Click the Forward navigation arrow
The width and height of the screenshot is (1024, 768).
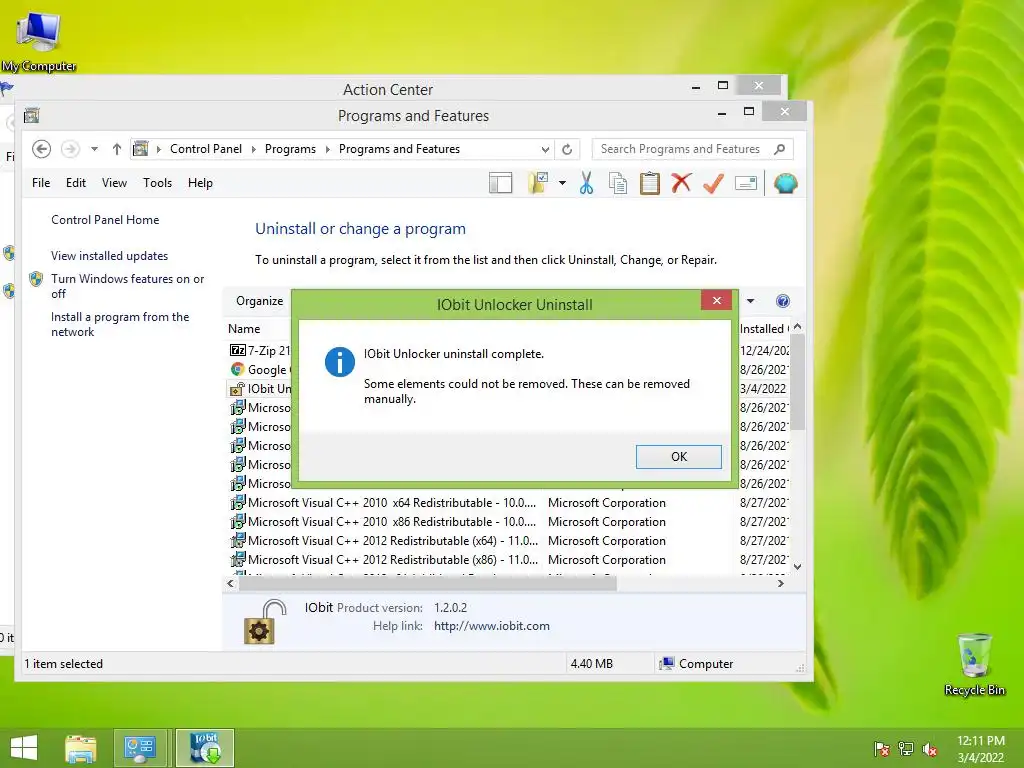[70, 149]
